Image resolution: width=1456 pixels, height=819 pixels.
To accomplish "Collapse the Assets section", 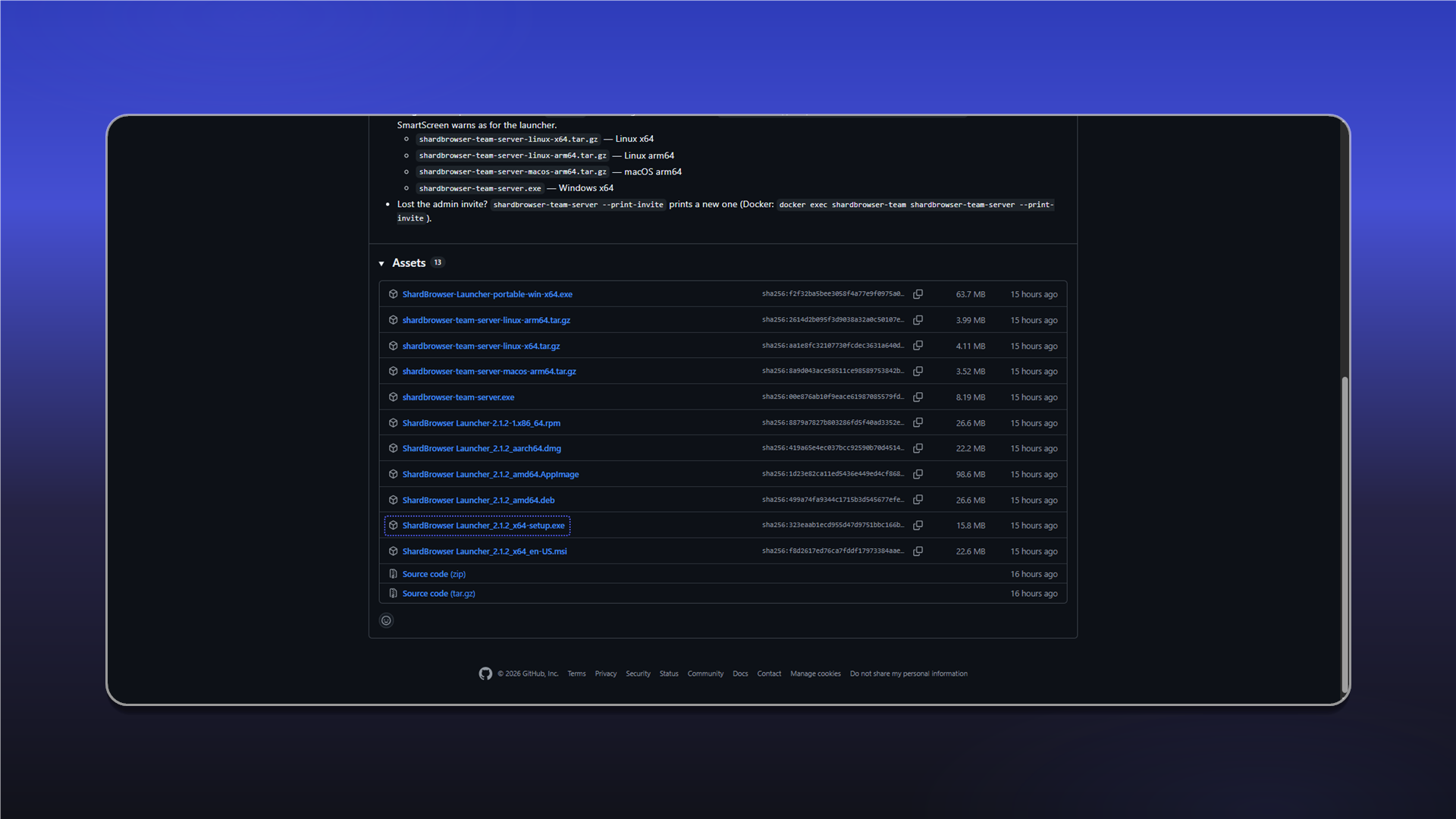I will tap(381, 263).
